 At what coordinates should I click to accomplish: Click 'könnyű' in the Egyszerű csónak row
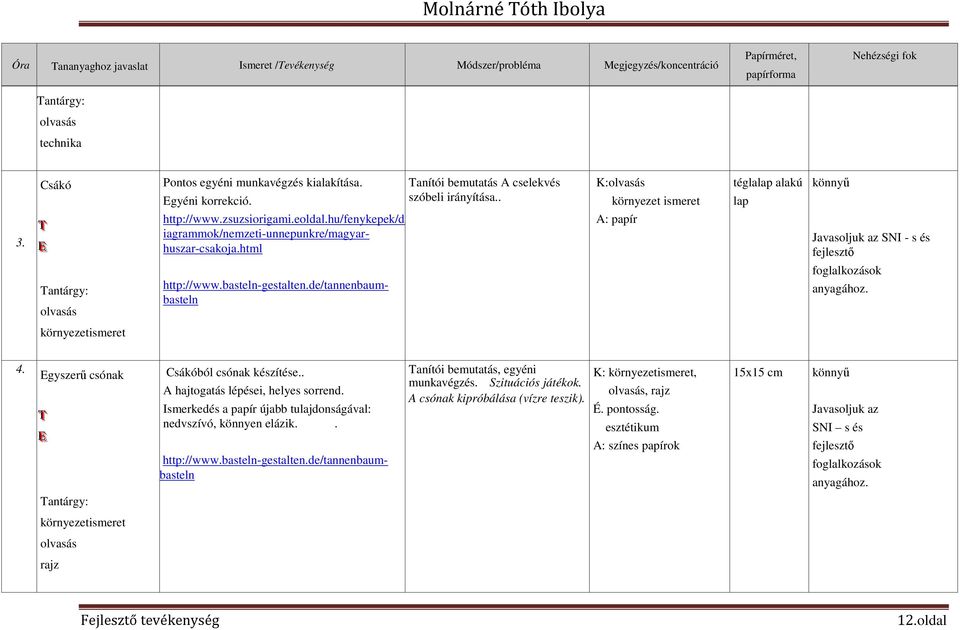point(831,372)
